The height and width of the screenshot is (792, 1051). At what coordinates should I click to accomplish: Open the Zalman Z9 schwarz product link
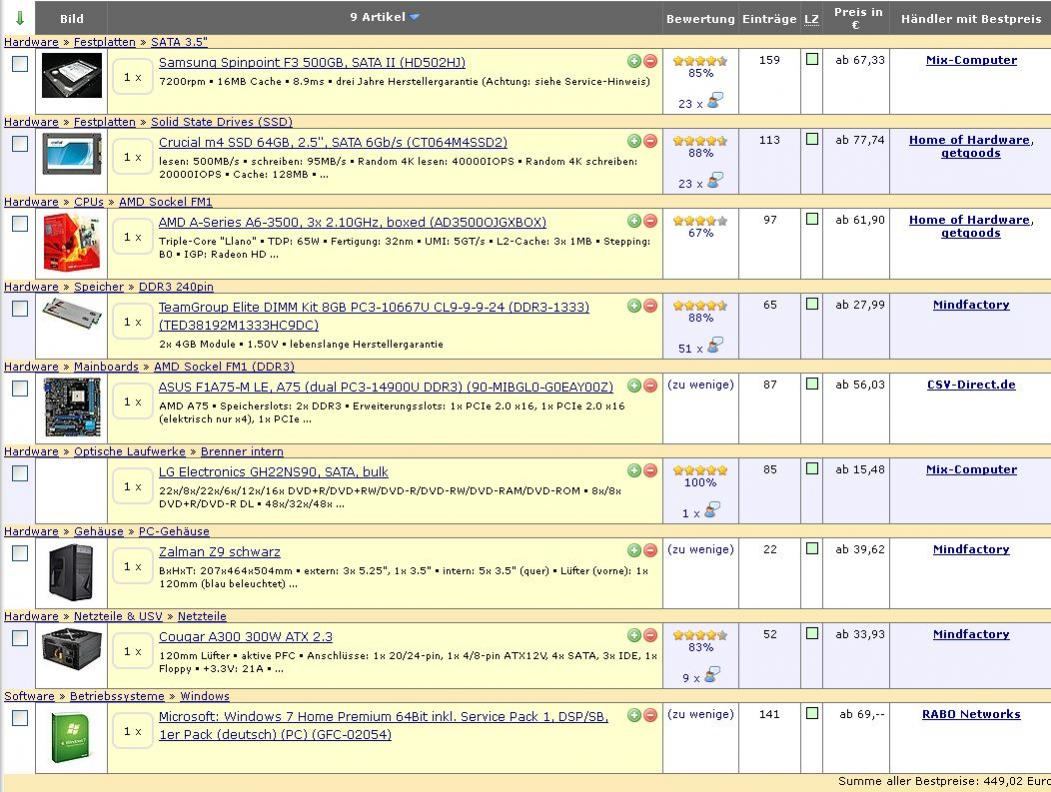pyautogui.click(x=219, y=551)
